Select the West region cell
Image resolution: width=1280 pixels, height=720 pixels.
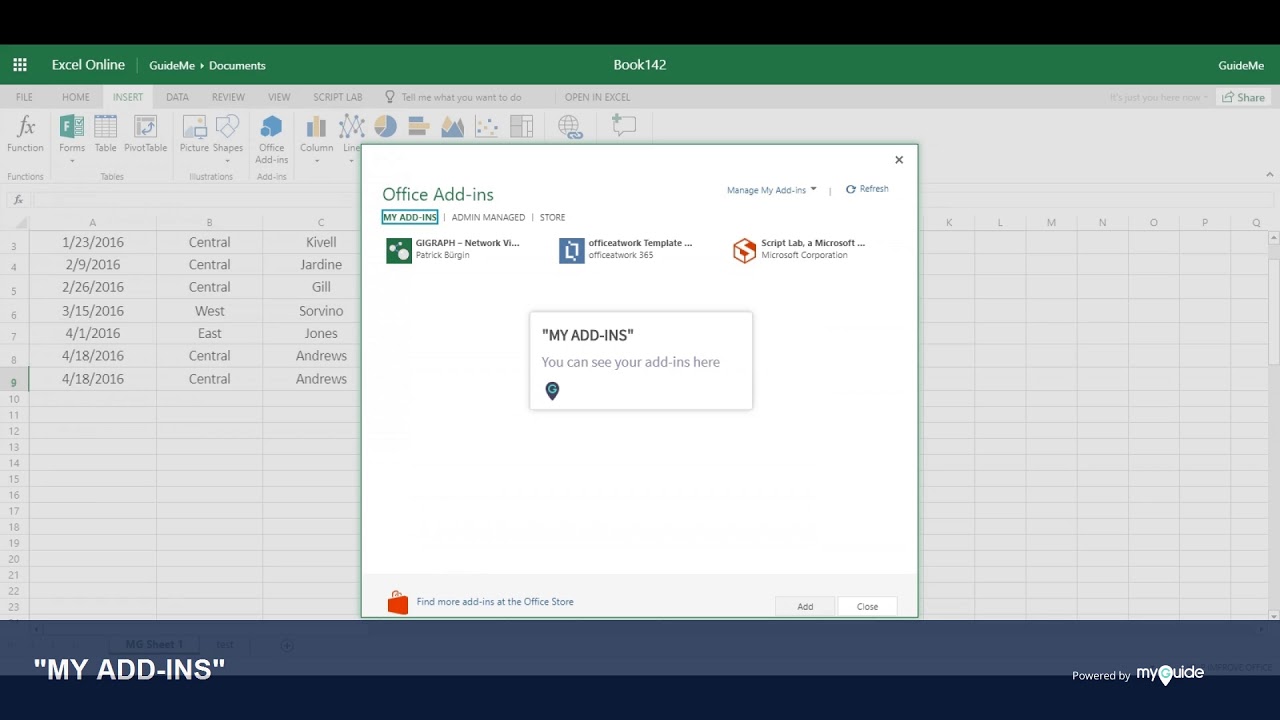tap(210, 311)
